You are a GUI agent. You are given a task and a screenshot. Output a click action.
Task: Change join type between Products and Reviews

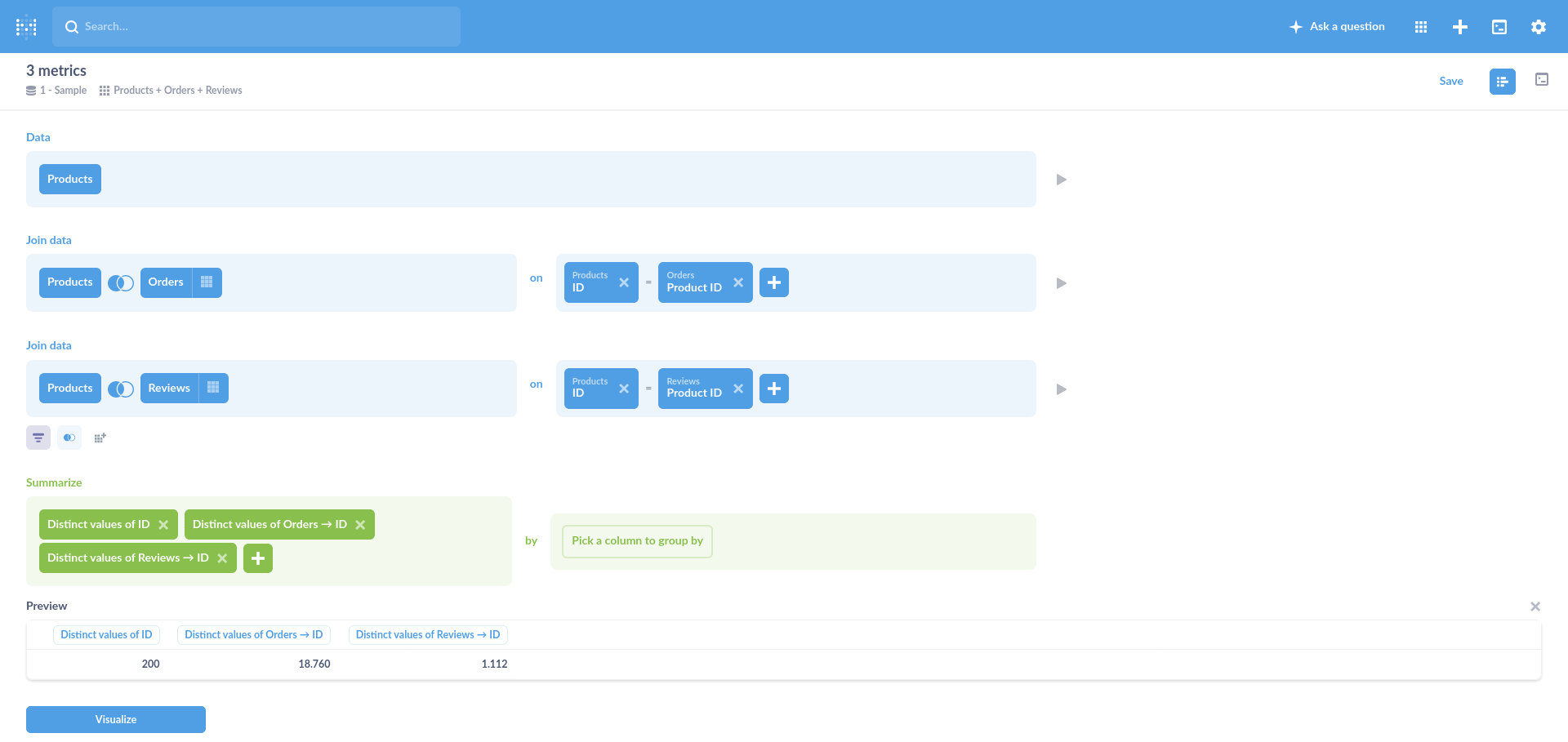[121, 389]
